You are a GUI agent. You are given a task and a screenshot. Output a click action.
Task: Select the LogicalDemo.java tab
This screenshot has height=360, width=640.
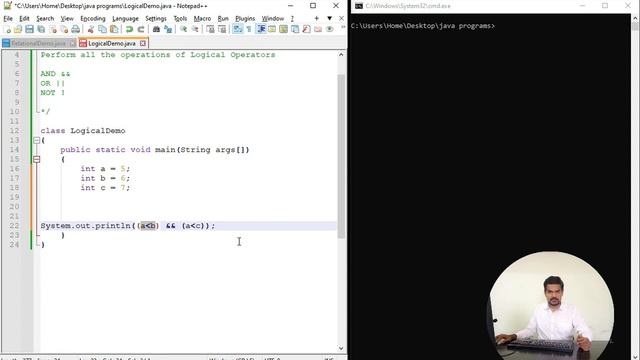pos(111,43)
